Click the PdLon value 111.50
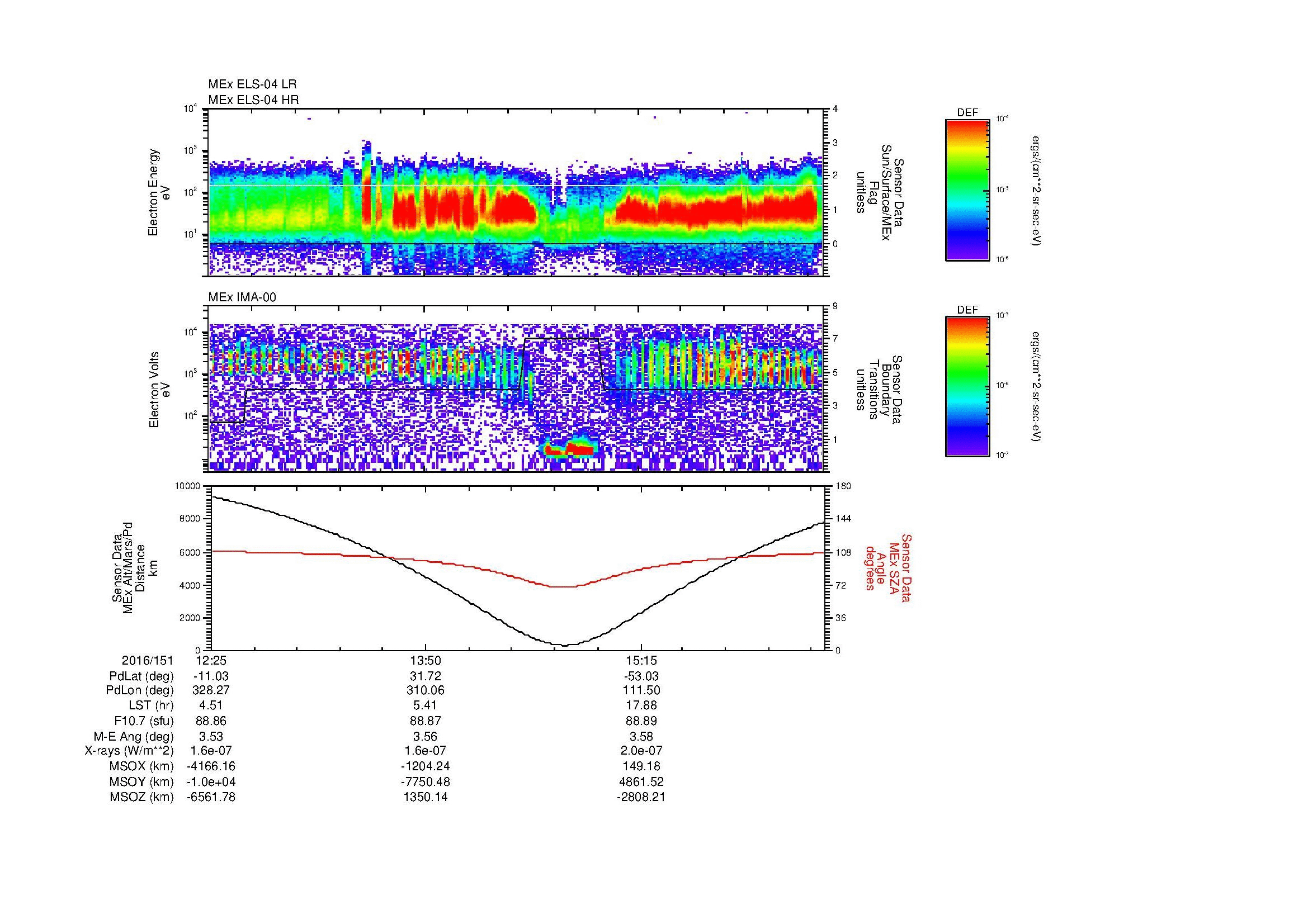Screen dimensions: 1308x924 point(641,690)
